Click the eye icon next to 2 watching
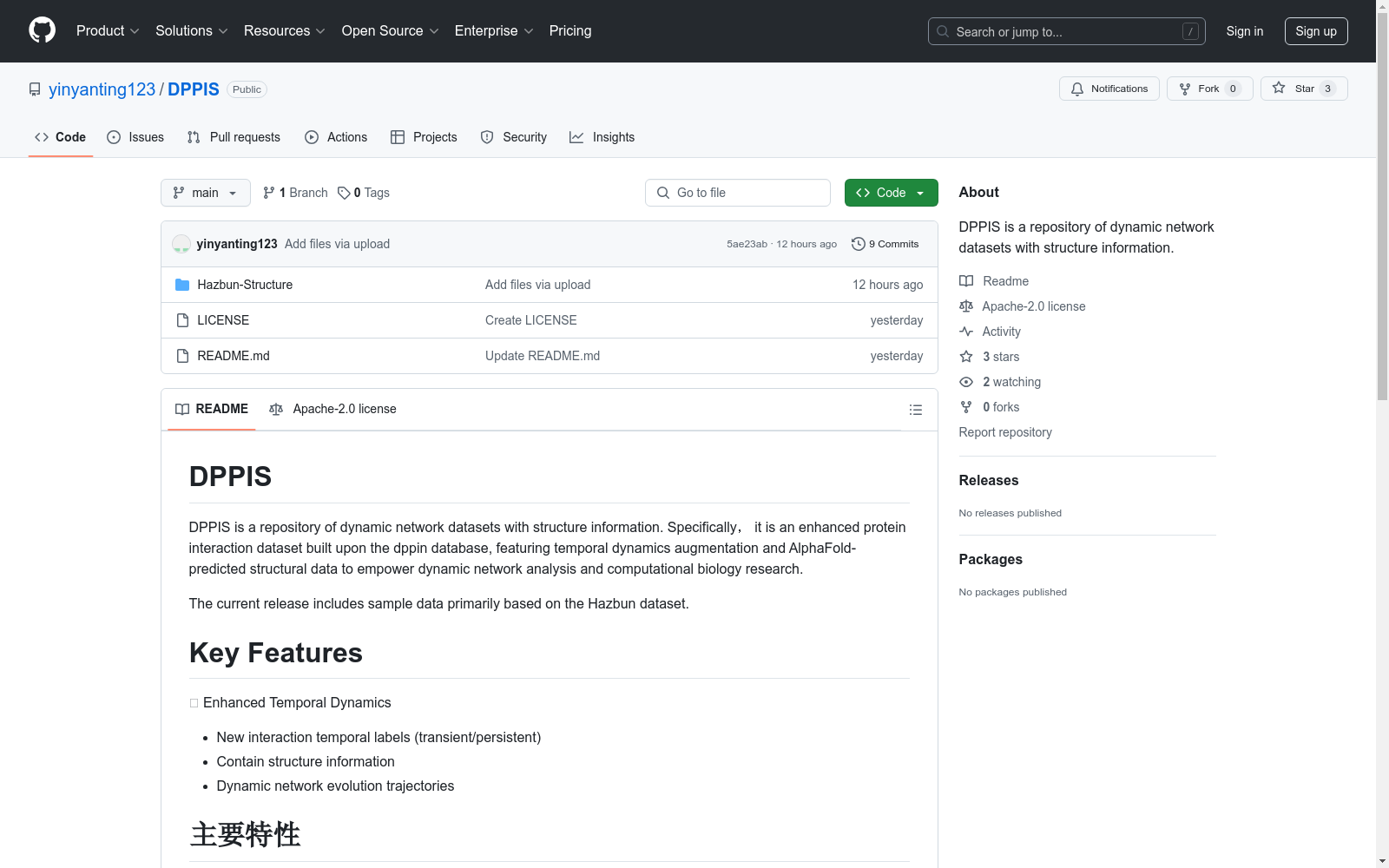This screenshot has height=868, width=1389. point(966,382)
